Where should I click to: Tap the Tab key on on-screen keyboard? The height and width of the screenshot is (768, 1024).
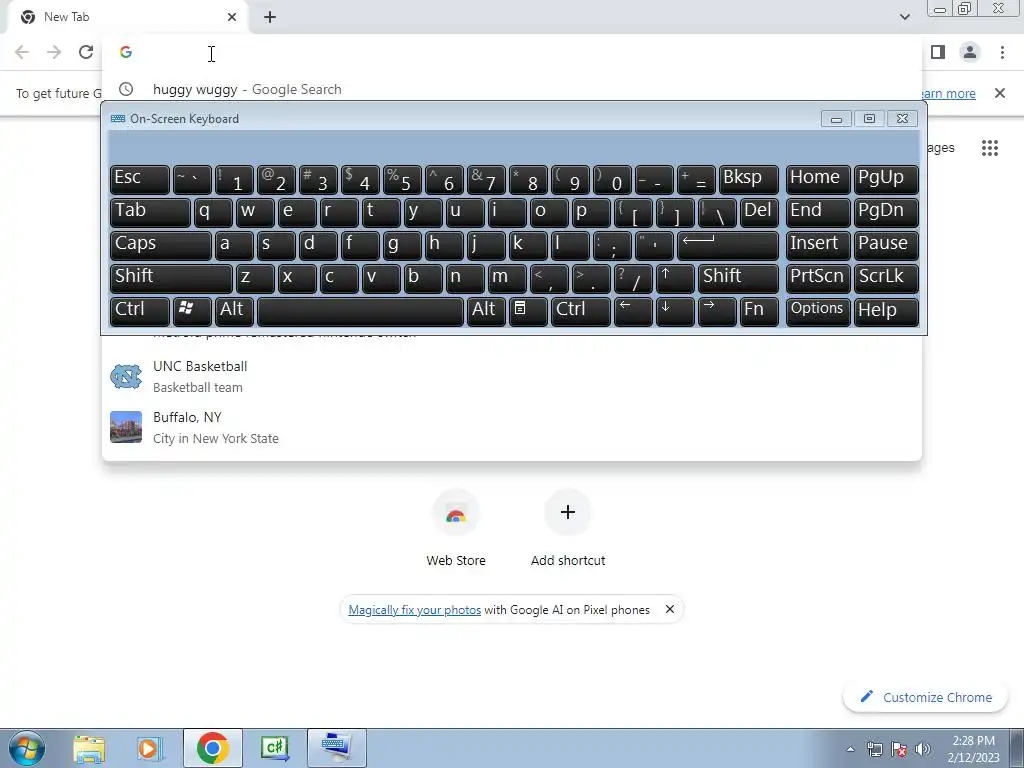(x=150, y=212)
